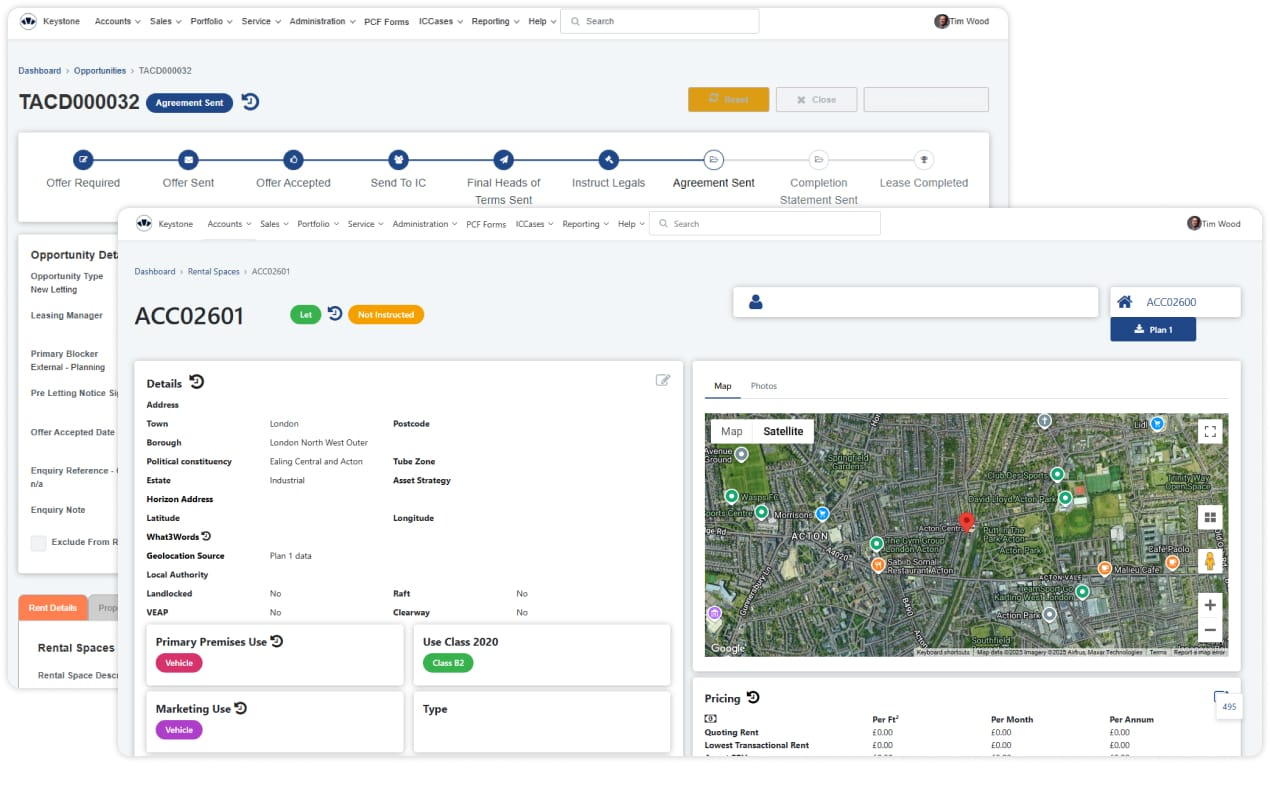
Task: Tick the Exclude From checkbox in back window
Action: click(x=38, y=543)
